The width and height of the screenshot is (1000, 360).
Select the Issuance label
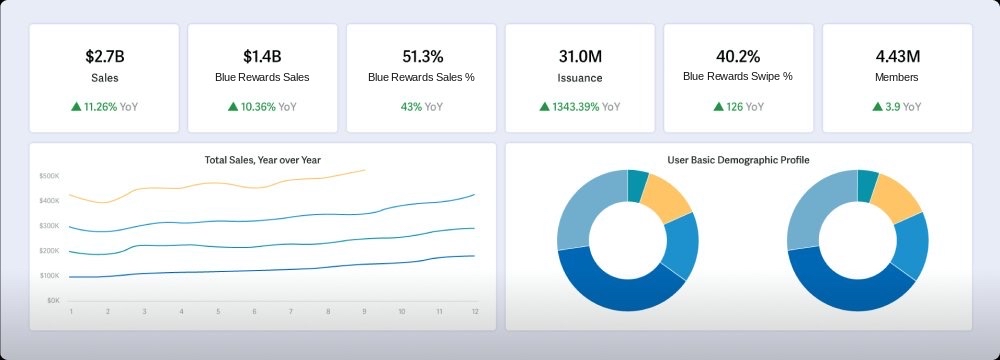tap(580, 78)
